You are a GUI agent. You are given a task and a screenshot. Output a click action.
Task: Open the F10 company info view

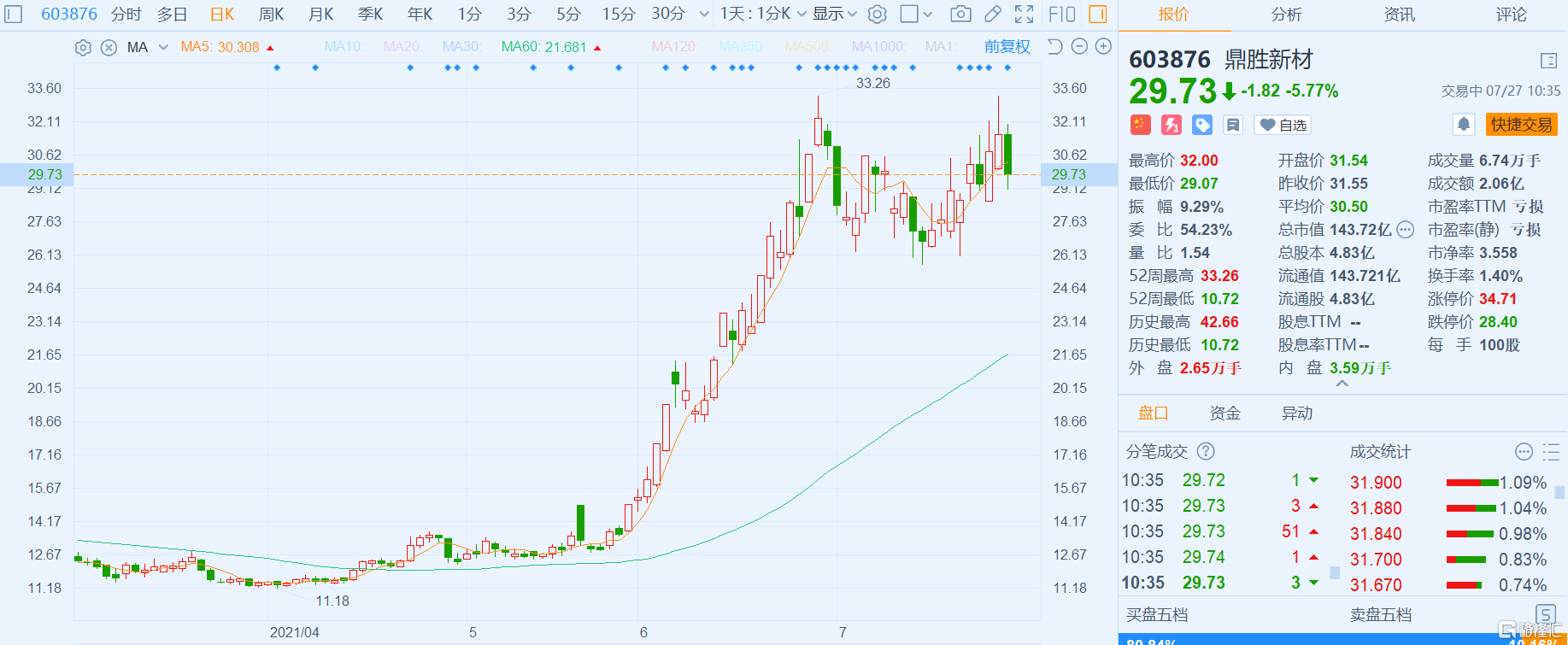tap(1062, 15)
